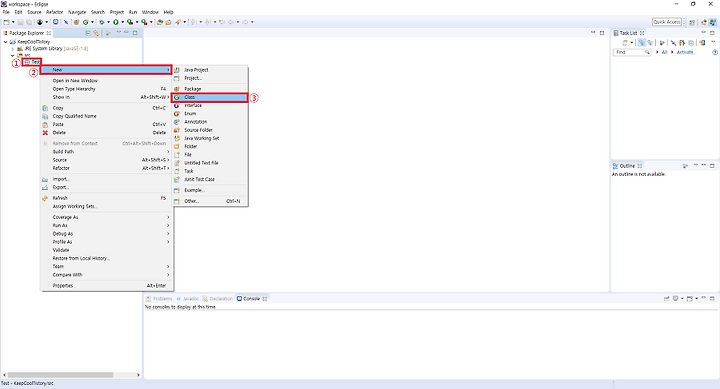The width and height of the screenshot is (720, 389).
Task: Collapse the KeepCoolTistory project node
Action: [5, 42]
